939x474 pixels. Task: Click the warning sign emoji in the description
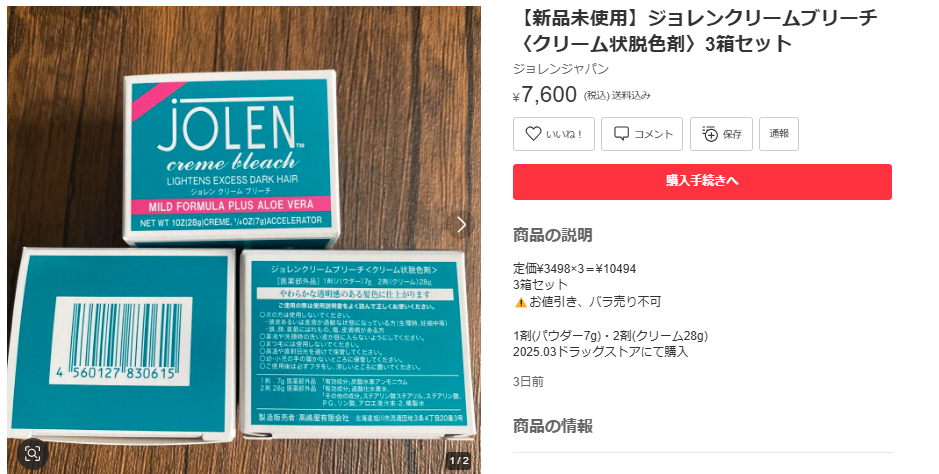pyautogui.click(x=520, y=302)
